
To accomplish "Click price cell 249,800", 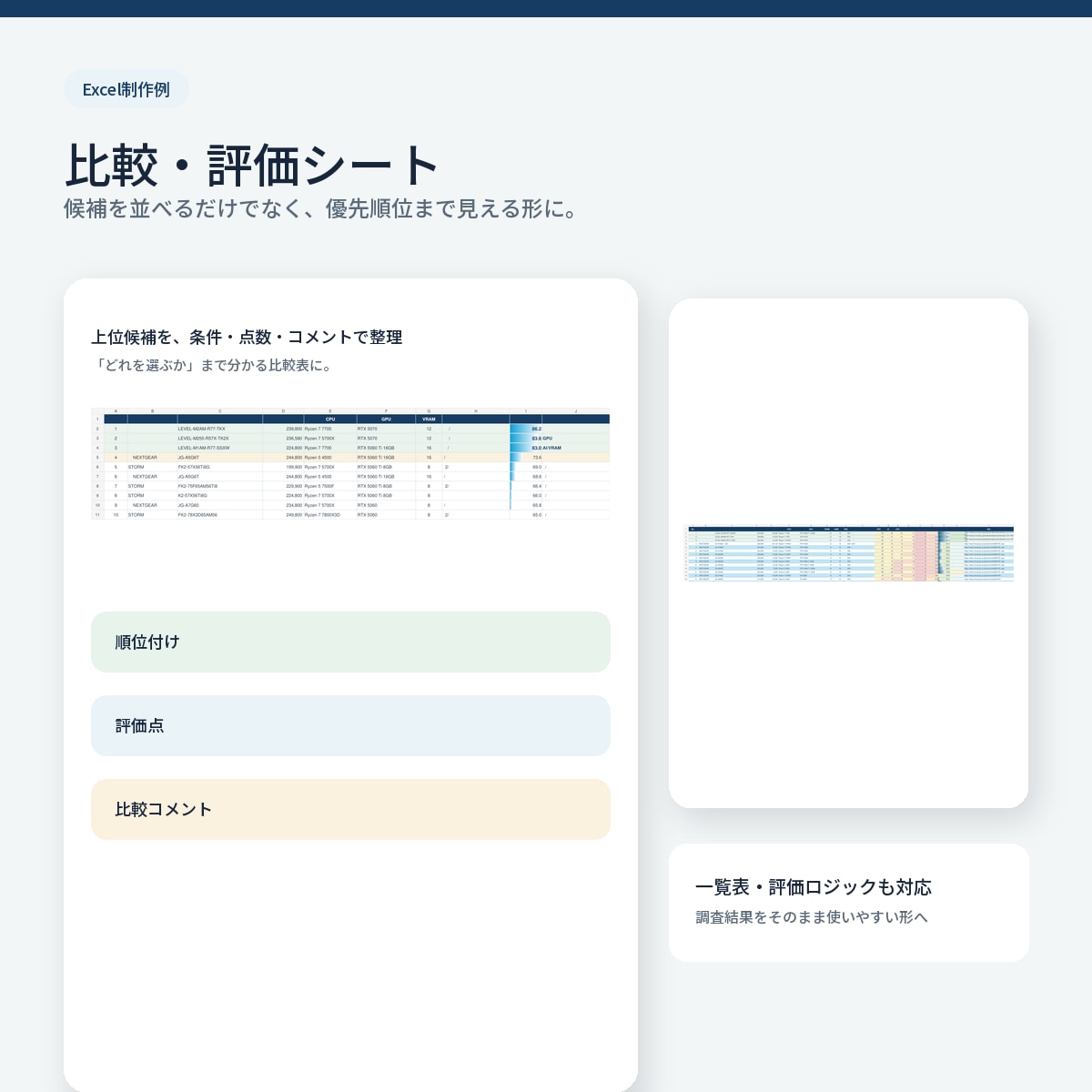I will tap(294, 515).
